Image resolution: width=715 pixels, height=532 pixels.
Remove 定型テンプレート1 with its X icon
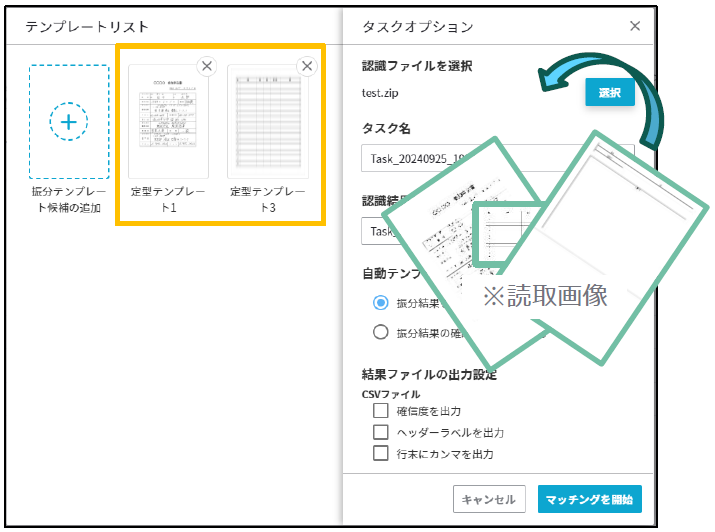pos(207,66)
